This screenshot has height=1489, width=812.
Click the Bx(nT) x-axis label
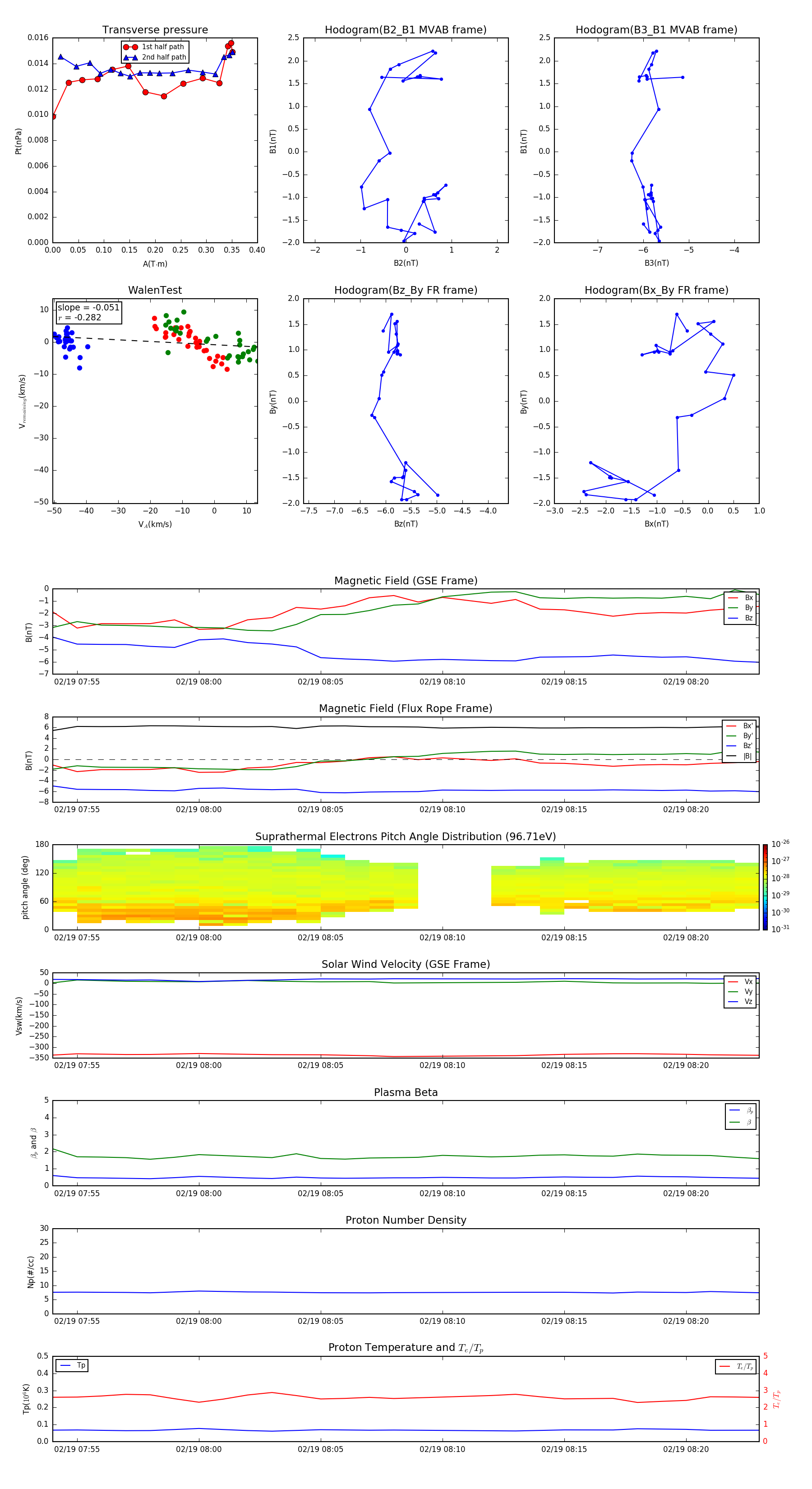click(656, 524)
